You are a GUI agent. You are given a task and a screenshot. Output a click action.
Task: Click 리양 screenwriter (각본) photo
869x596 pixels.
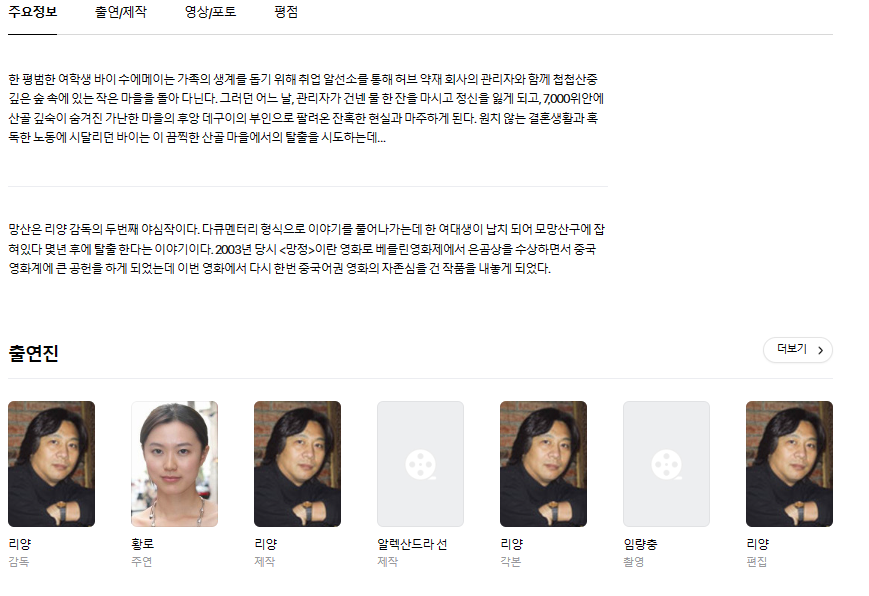[x=544, y=464]
